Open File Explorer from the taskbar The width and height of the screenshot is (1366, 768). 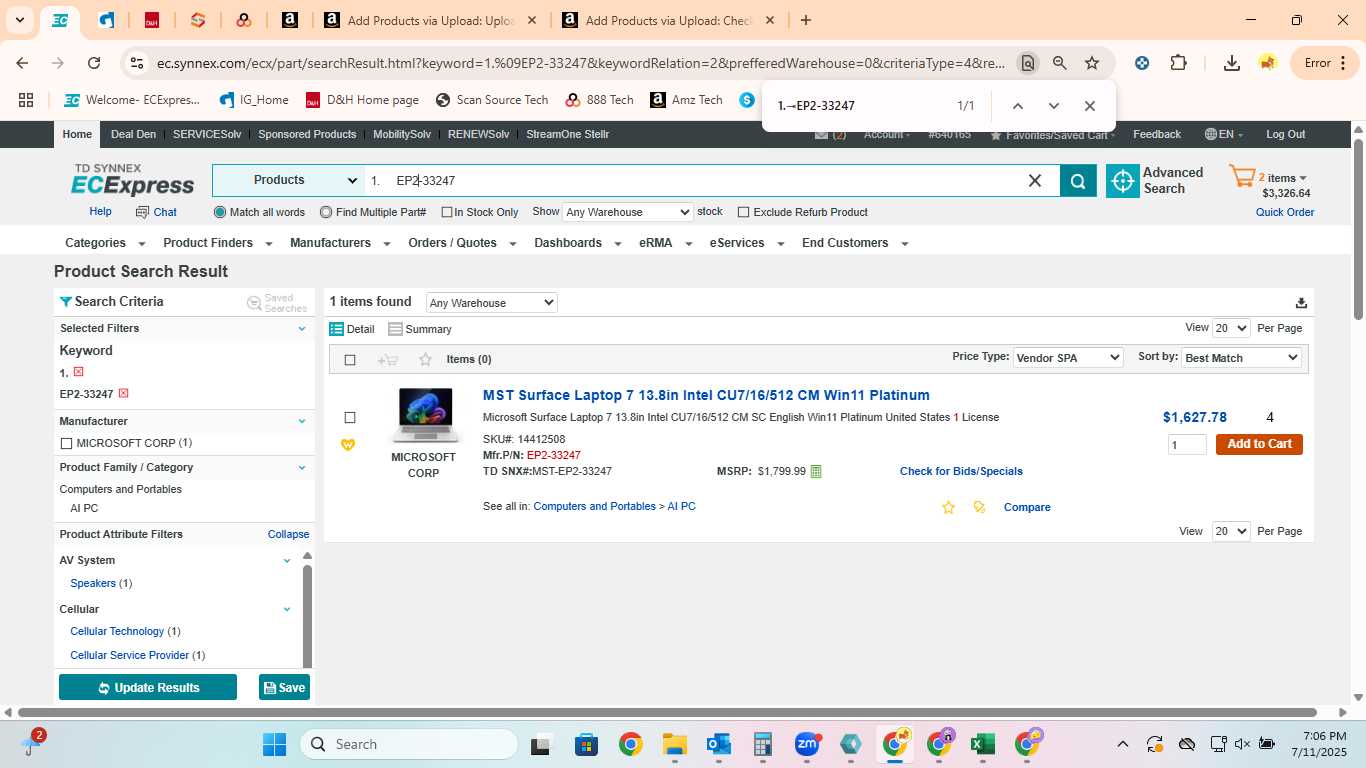tap(675, 744)
